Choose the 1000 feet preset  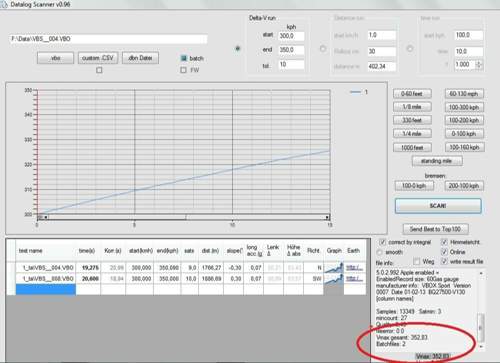point(412,147)
